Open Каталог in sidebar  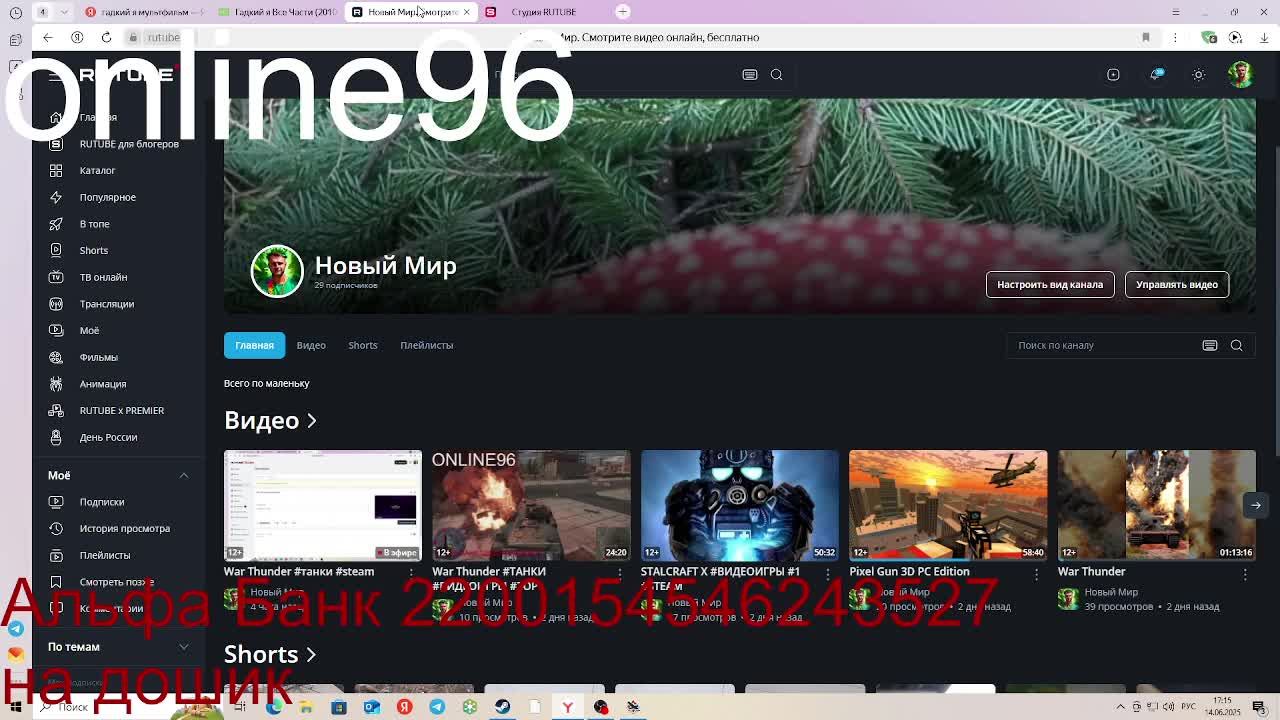tap(118, 170)
